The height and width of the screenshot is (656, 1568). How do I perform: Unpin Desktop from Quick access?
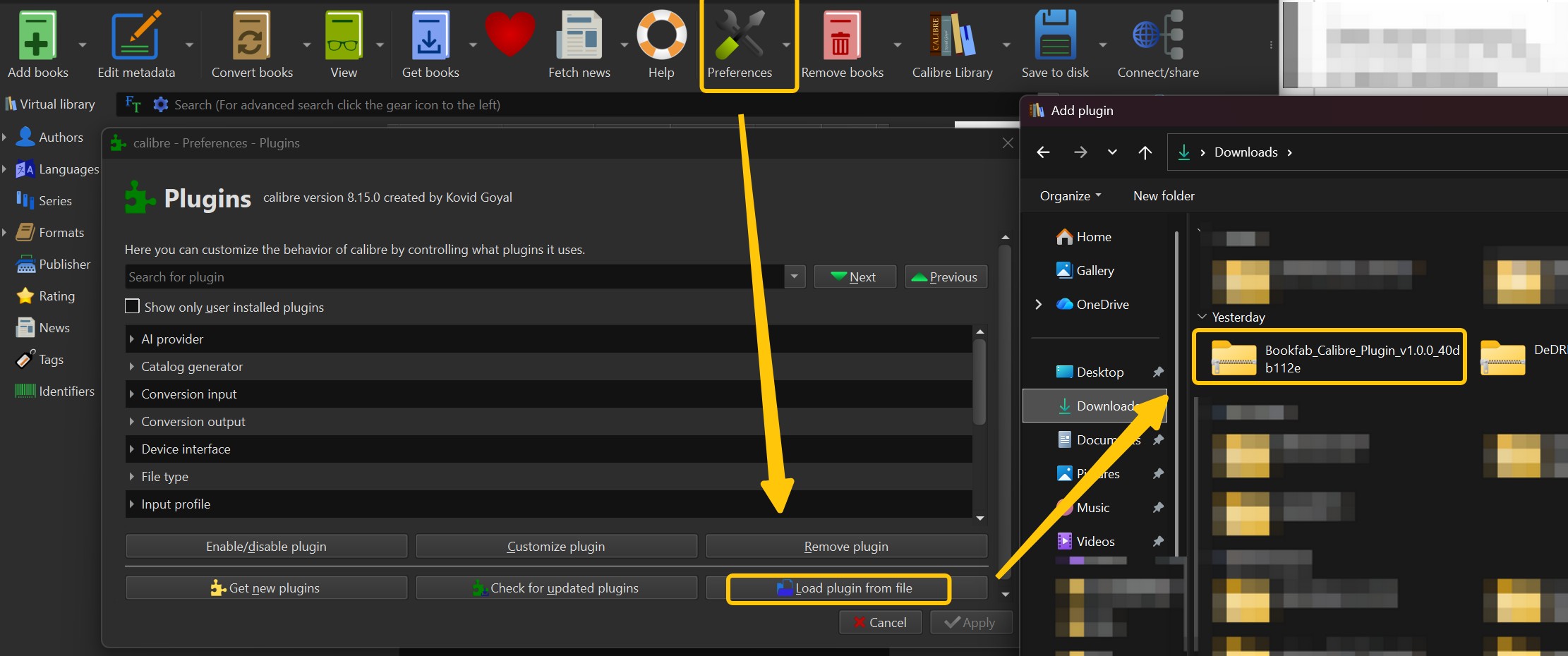1157,372
